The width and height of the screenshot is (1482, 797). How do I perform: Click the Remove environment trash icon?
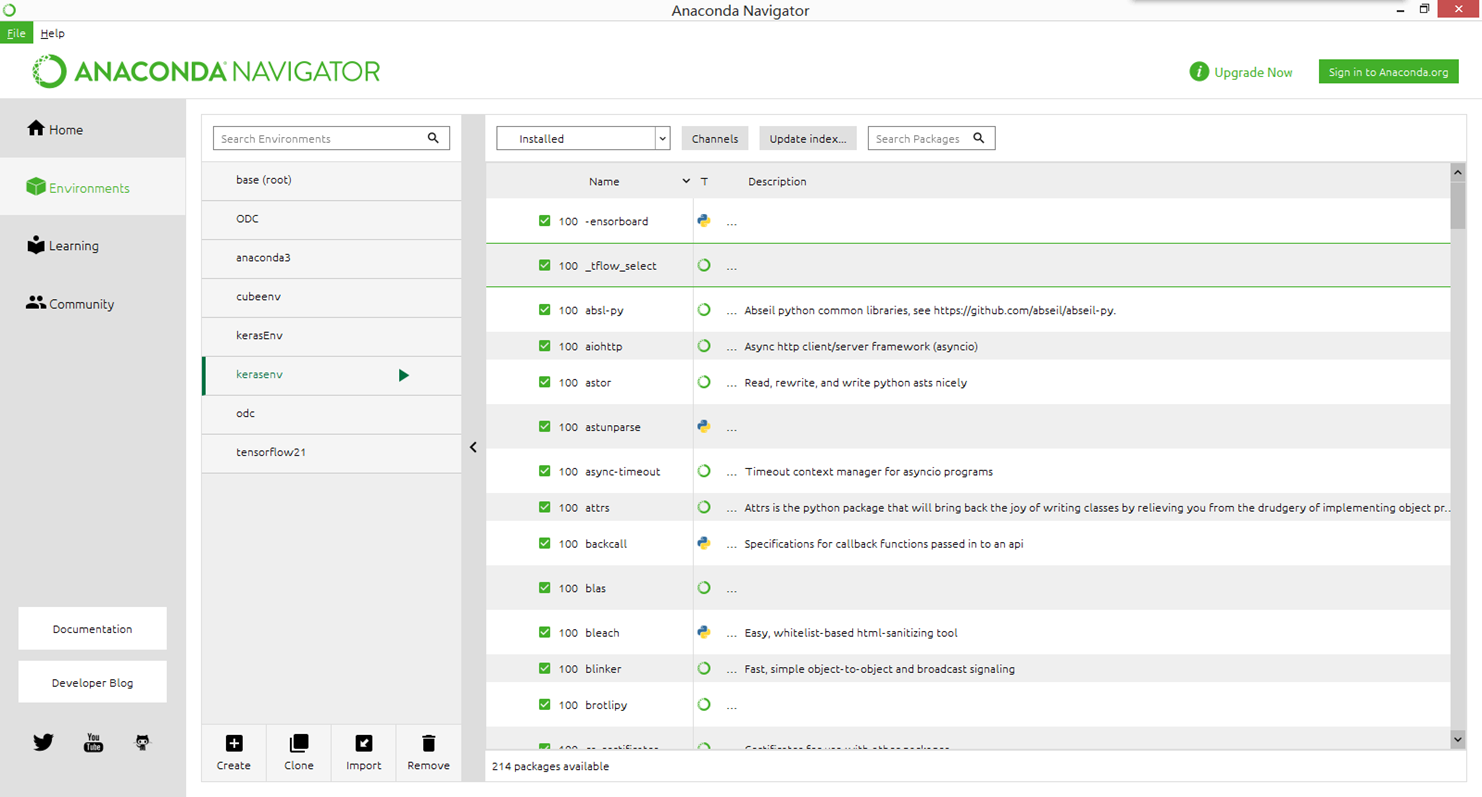(428, 743)
